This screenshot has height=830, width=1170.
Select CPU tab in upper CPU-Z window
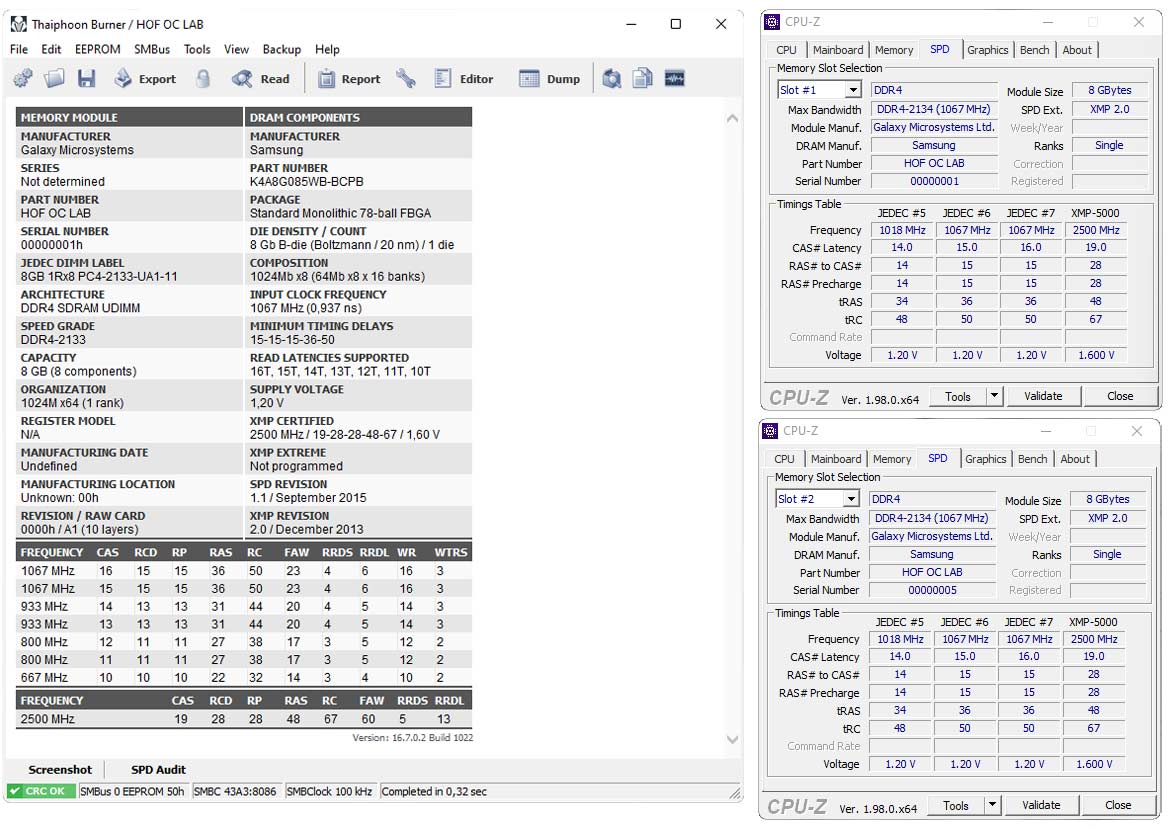point(786,50)
